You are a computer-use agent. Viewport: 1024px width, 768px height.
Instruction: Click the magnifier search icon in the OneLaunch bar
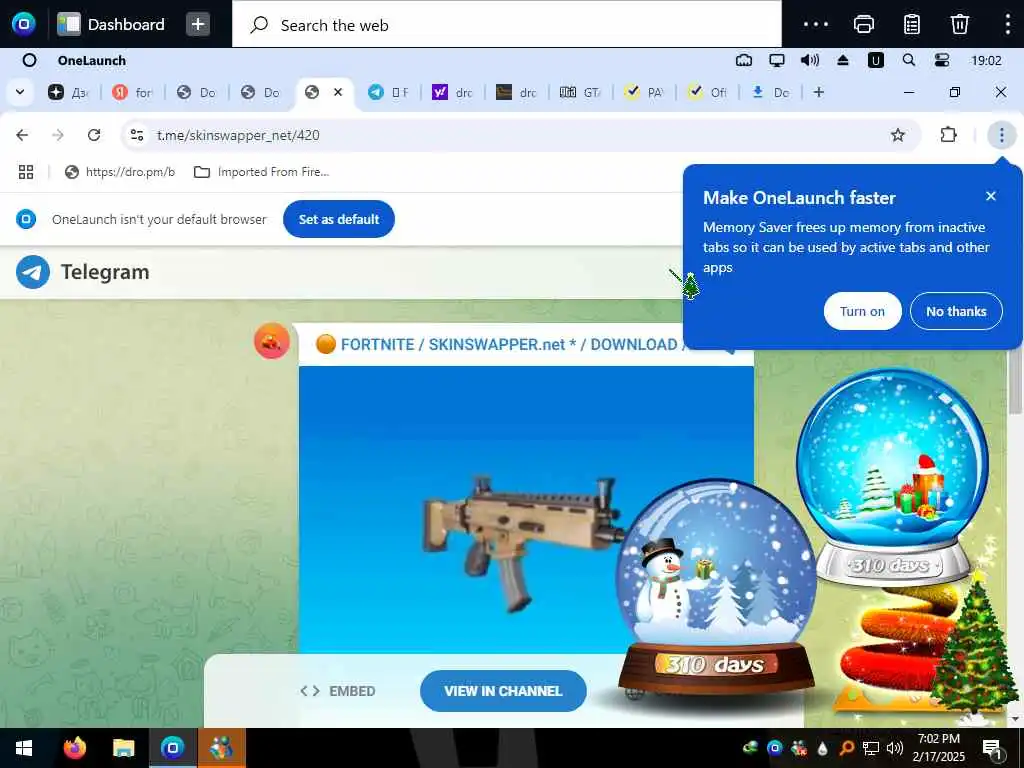tap(908, 60)
